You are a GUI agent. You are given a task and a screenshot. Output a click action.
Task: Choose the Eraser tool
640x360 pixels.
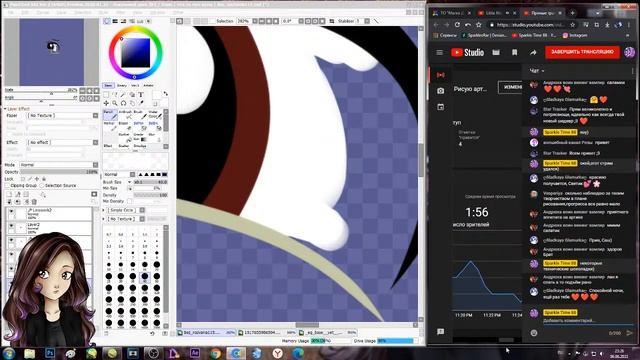pyautogui.click(x=125, y=126)
